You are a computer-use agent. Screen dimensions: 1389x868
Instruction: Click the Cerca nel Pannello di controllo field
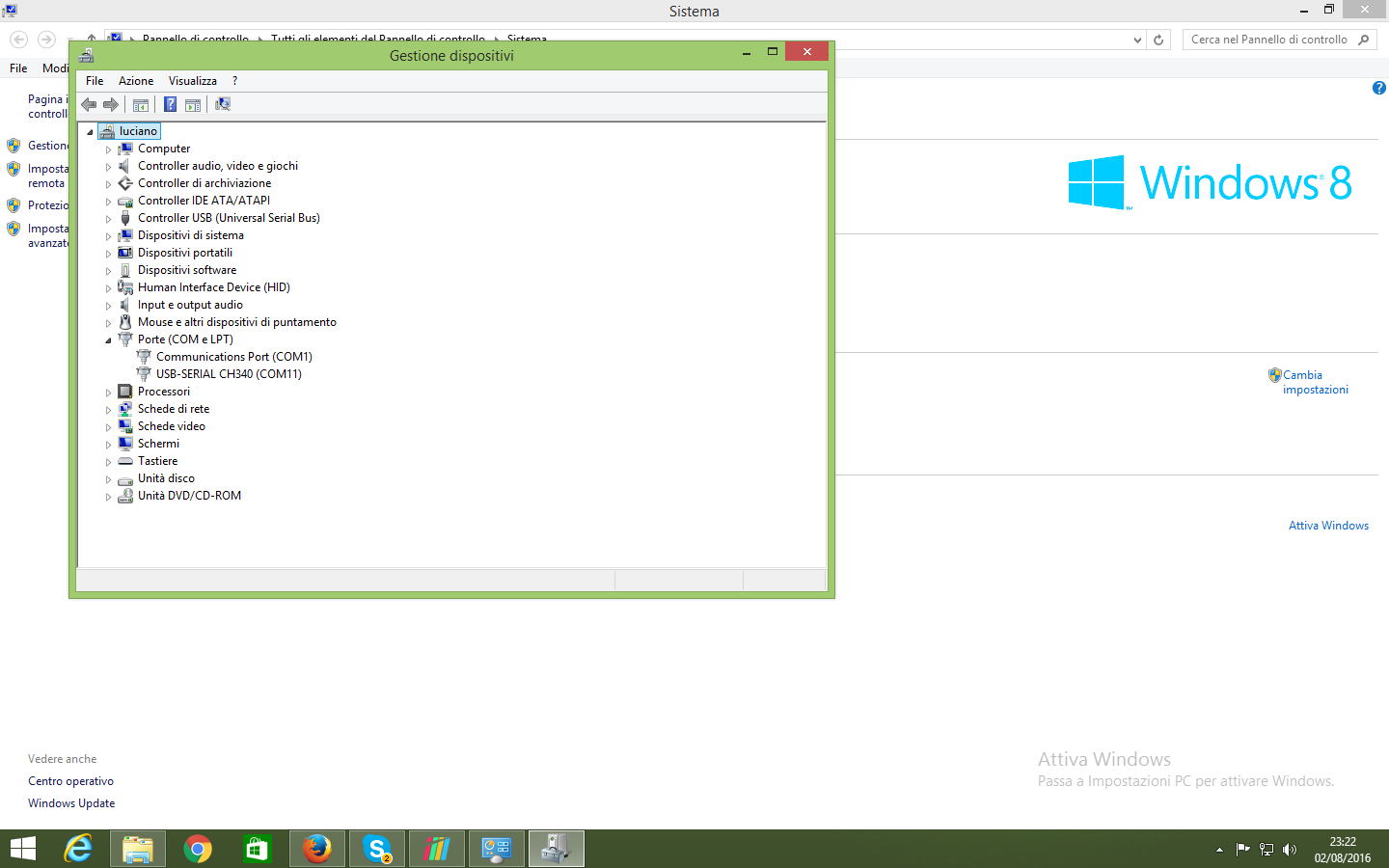(1268, 40)
